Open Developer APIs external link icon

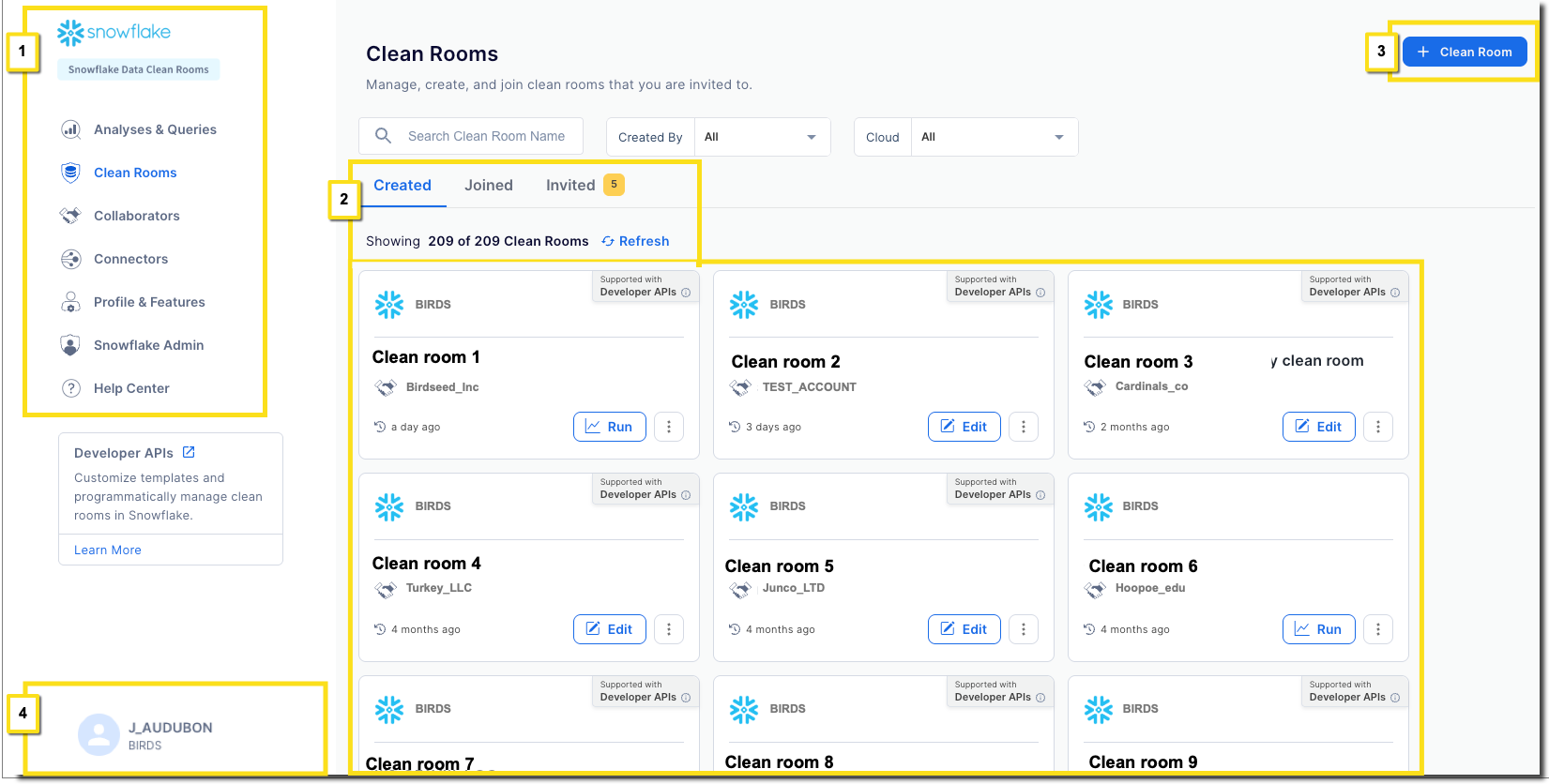[x=189, y=452]
